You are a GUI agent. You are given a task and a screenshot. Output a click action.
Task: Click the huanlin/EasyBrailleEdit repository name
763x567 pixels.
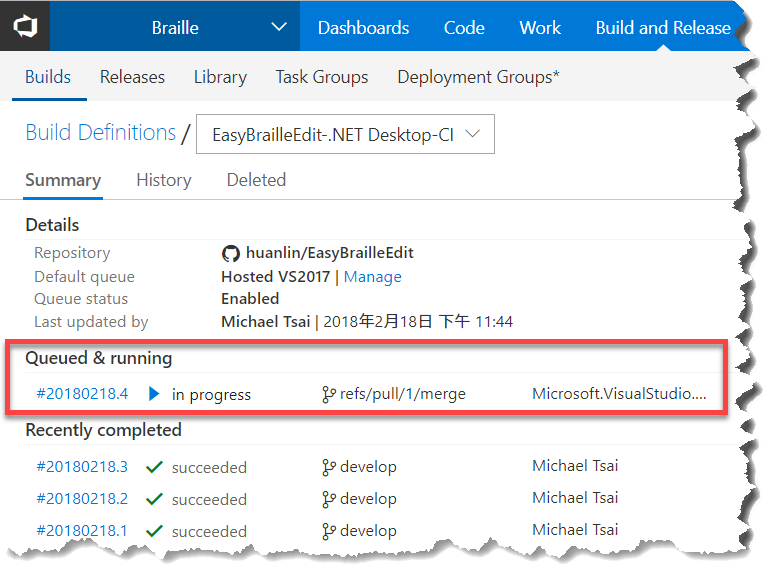point(329,253)
